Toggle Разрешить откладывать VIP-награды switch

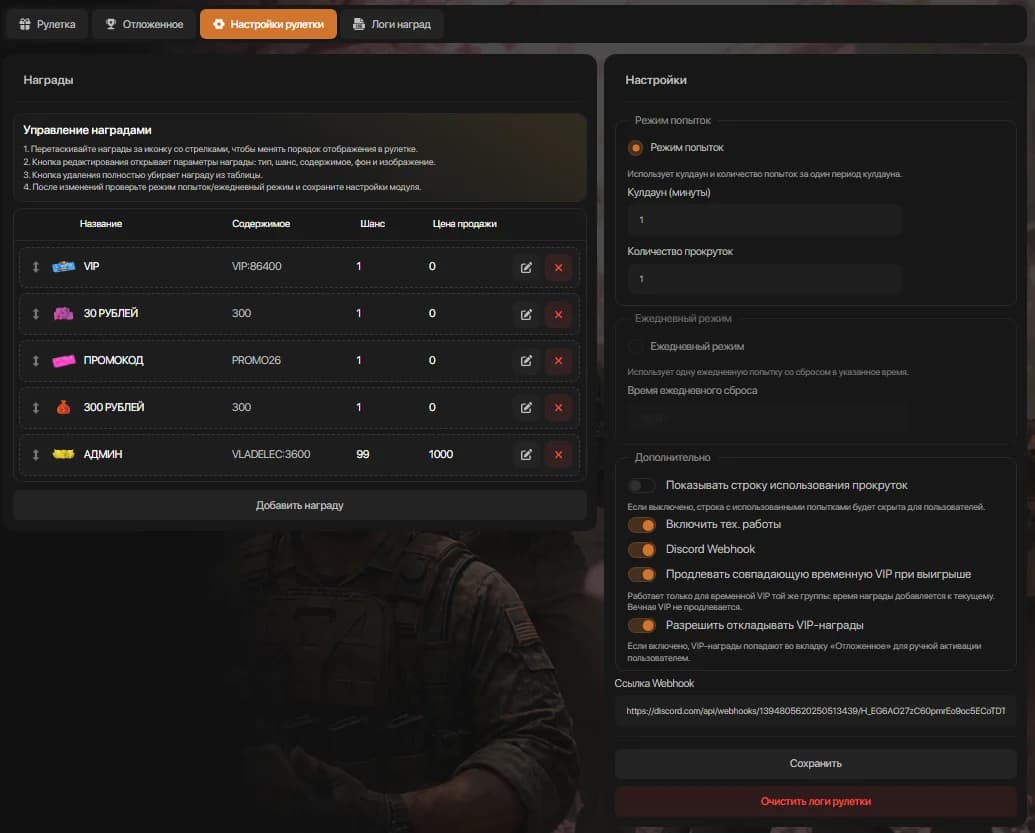pyautogui.click(x=641, y=625)
